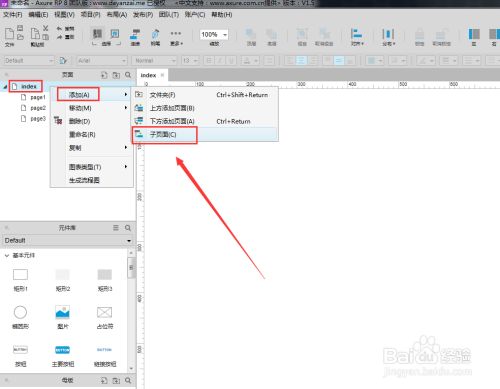Click the Redo arrow
The width and height of the screenshot is (500, 389).
coord(59,37)
